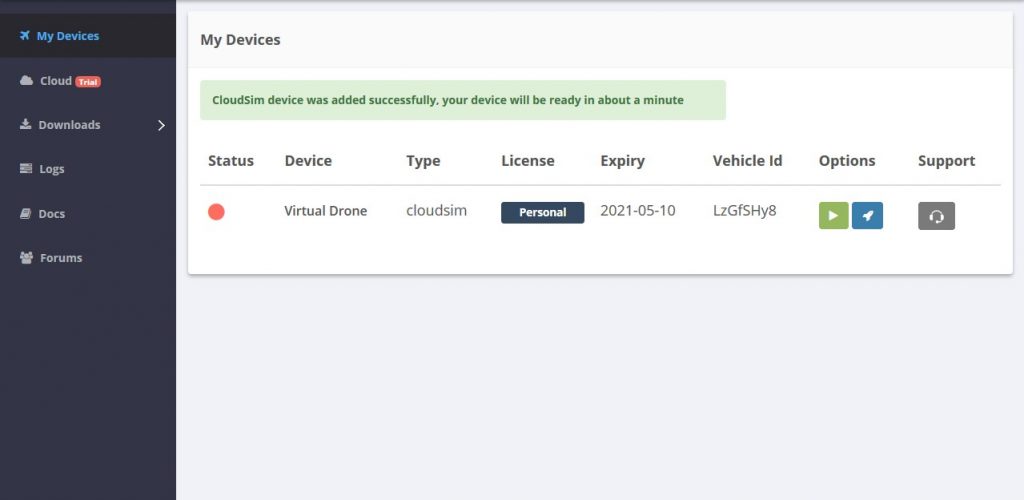Screen dimensions: 1024x500
Task: Visit the Forums page
Action: point(61,257)
